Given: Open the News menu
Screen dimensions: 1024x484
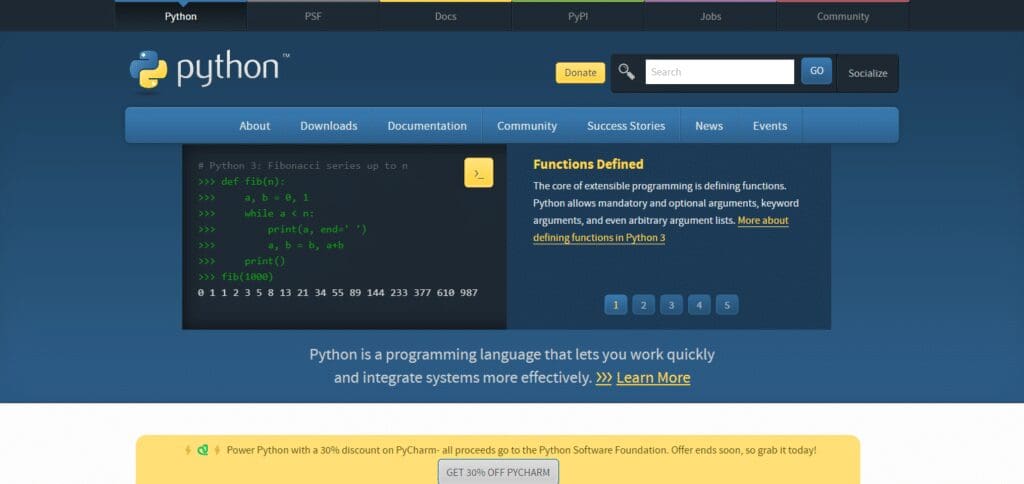Looking at the screenshot, I should pyautogui.click(x=709, y=126).
